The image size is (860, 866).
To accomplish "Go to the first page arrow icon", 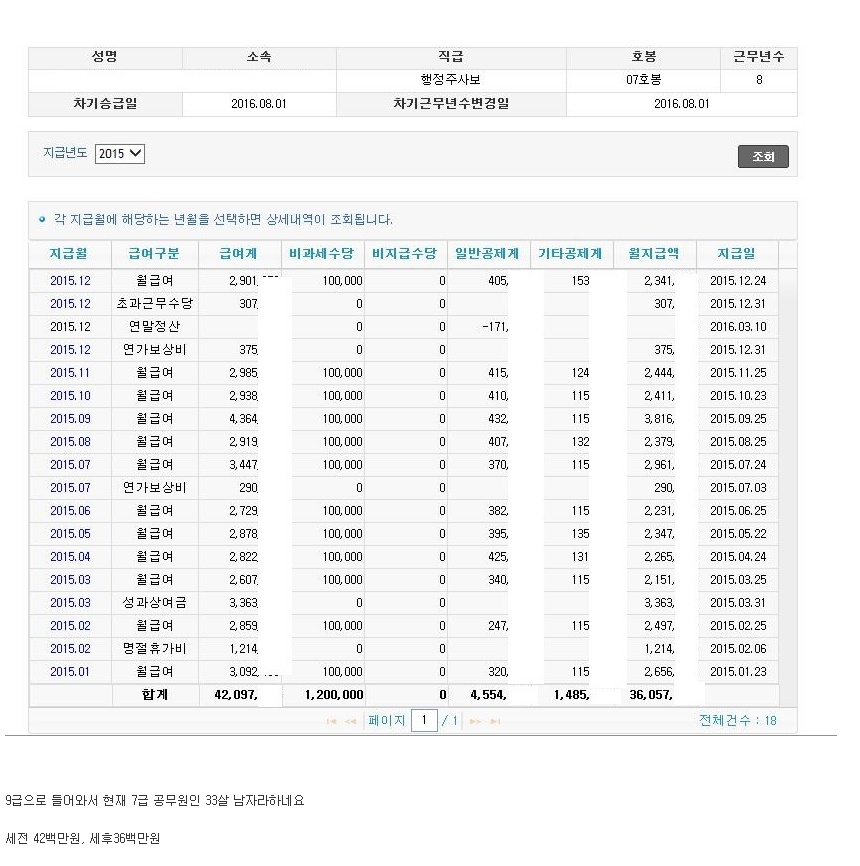I will 331,721.
